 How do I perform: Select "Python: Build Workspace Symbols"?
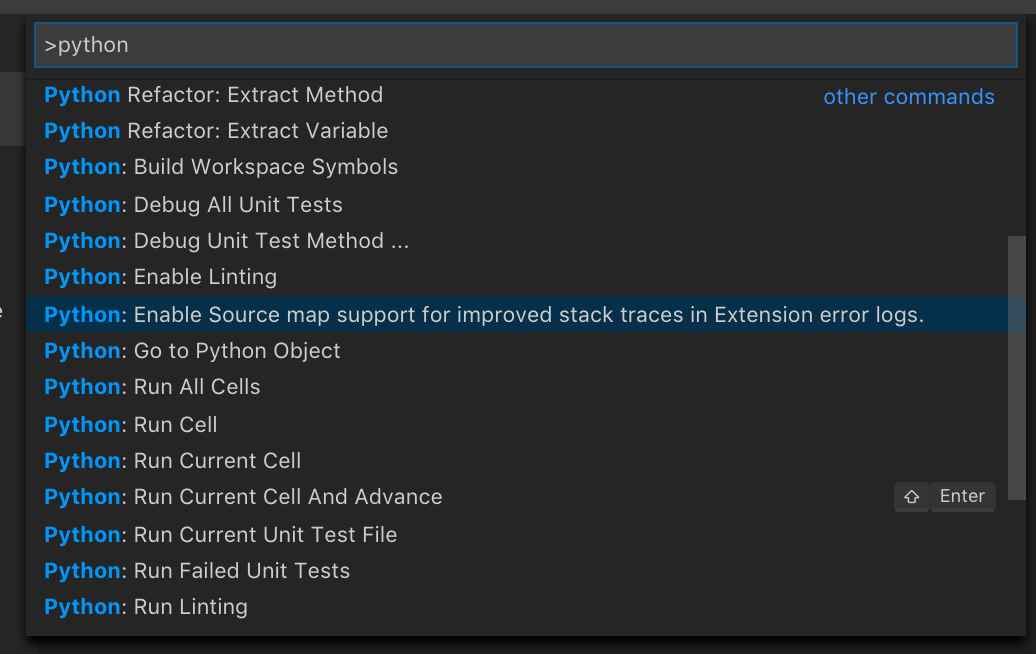coord(220,167)
